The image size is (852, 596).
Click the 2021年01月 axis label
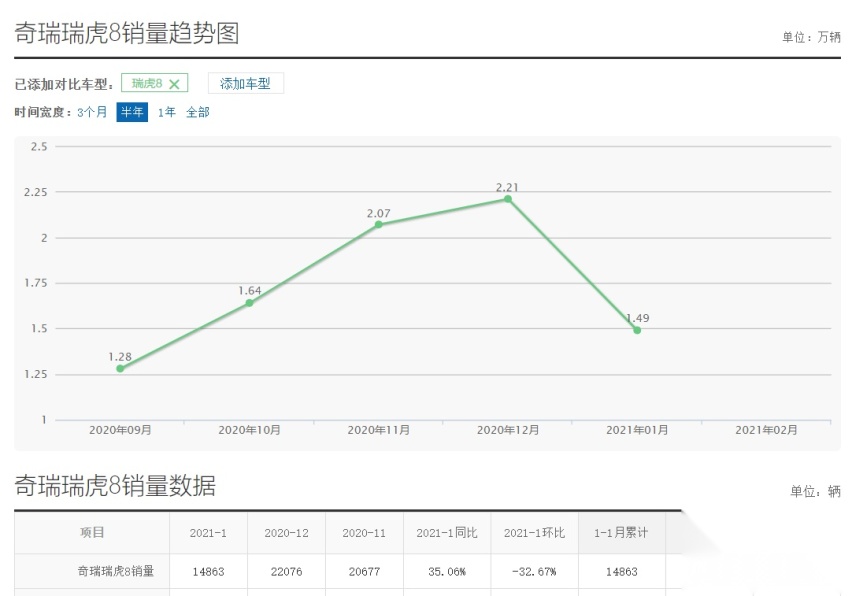pyautogui.click(x=637, y=430)
